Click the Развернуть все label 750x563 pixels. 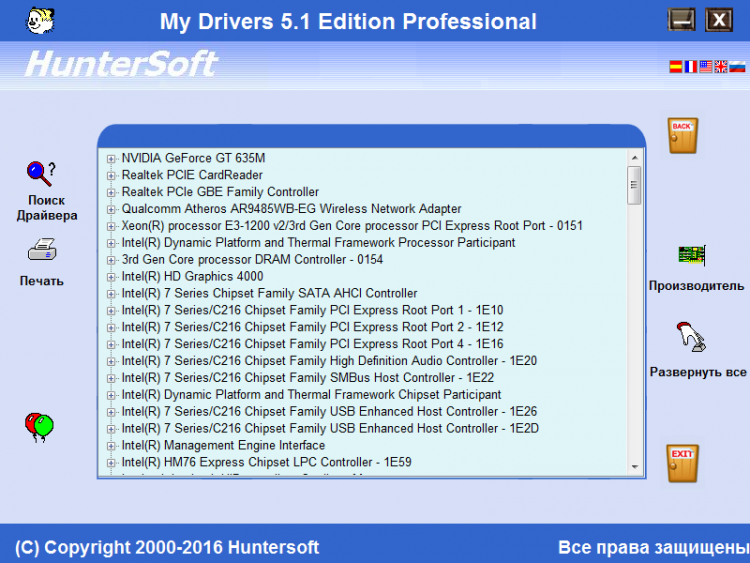click(698, 372)
